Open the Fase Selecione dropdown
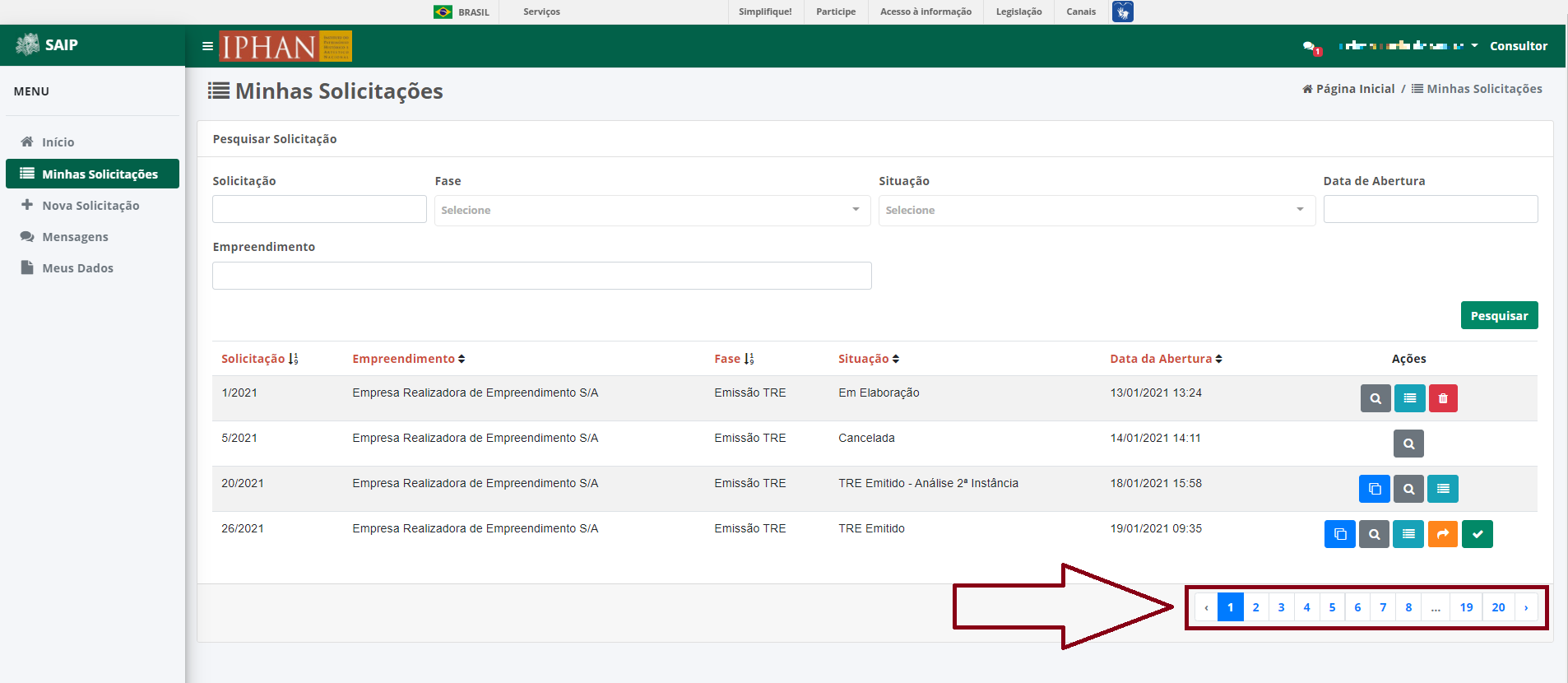Viewport: 1568px width, 683px height. [652, 210]
